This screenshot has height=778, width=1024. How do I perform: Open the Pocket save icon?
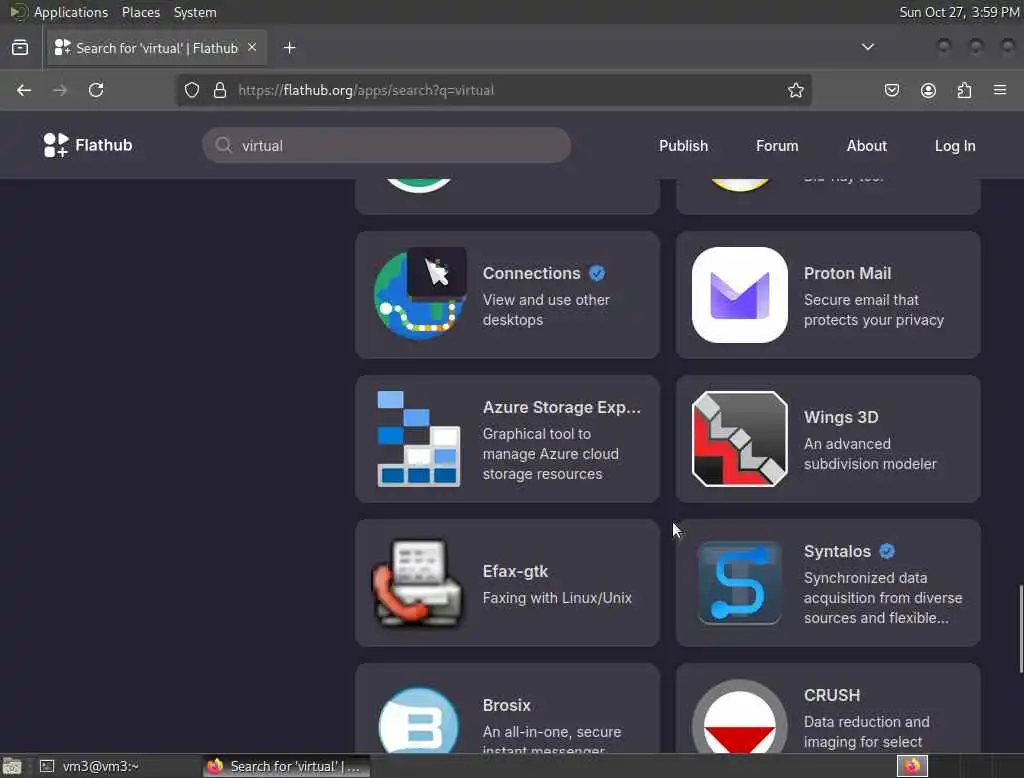click(891, 90)
